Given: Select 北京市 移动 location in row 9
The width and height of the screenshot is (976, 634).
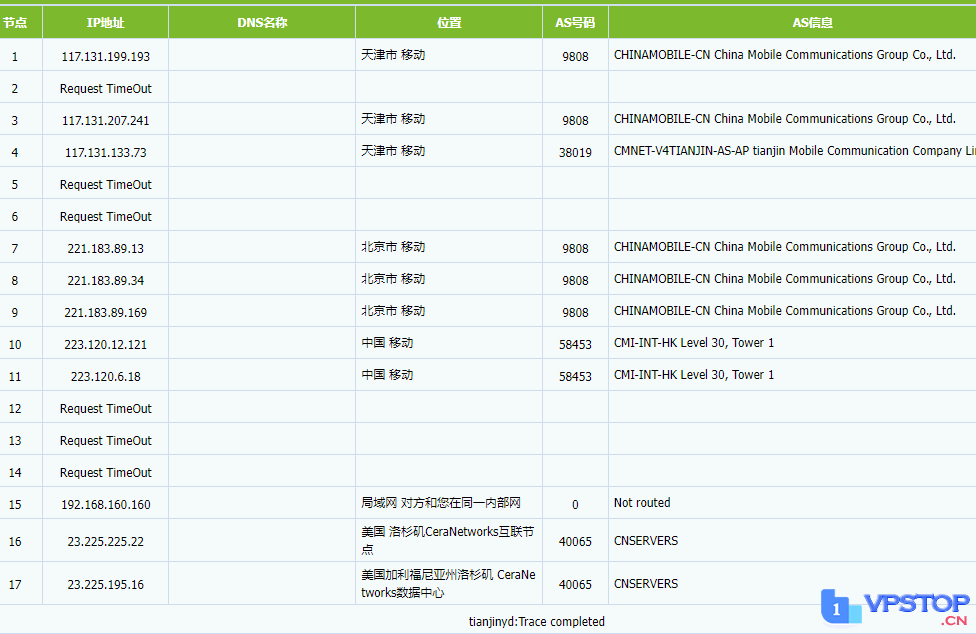Looking at the screenshot, I should 393,311.
